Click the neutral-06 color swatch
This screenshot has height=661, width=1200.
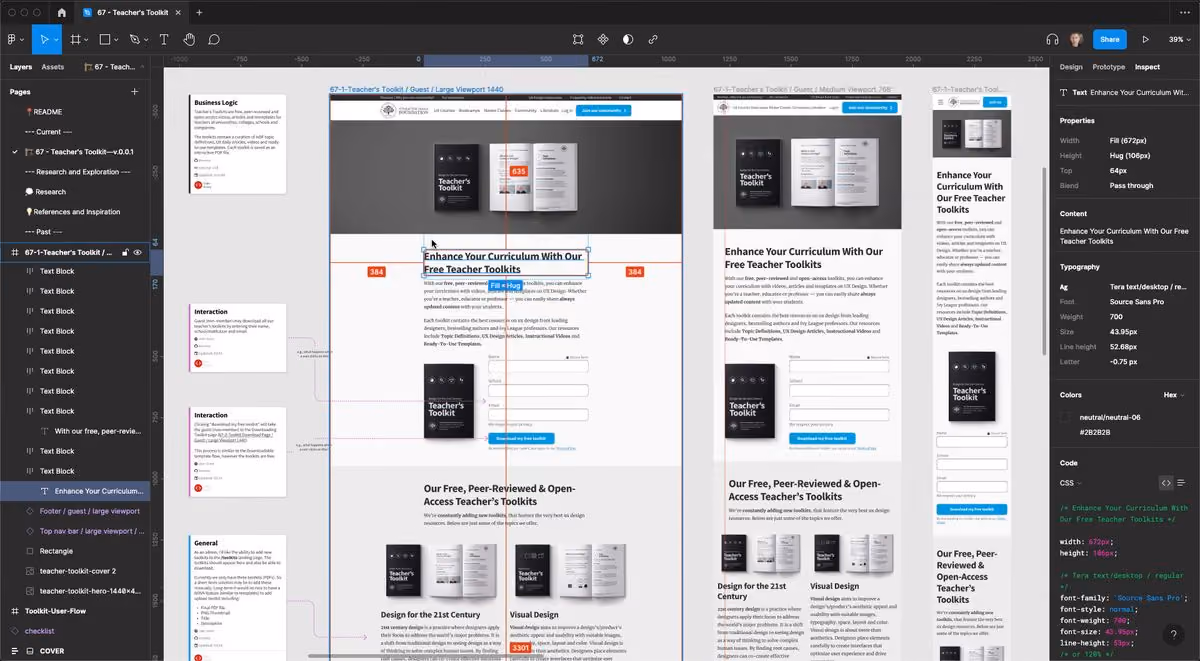tap(1066, 417)
